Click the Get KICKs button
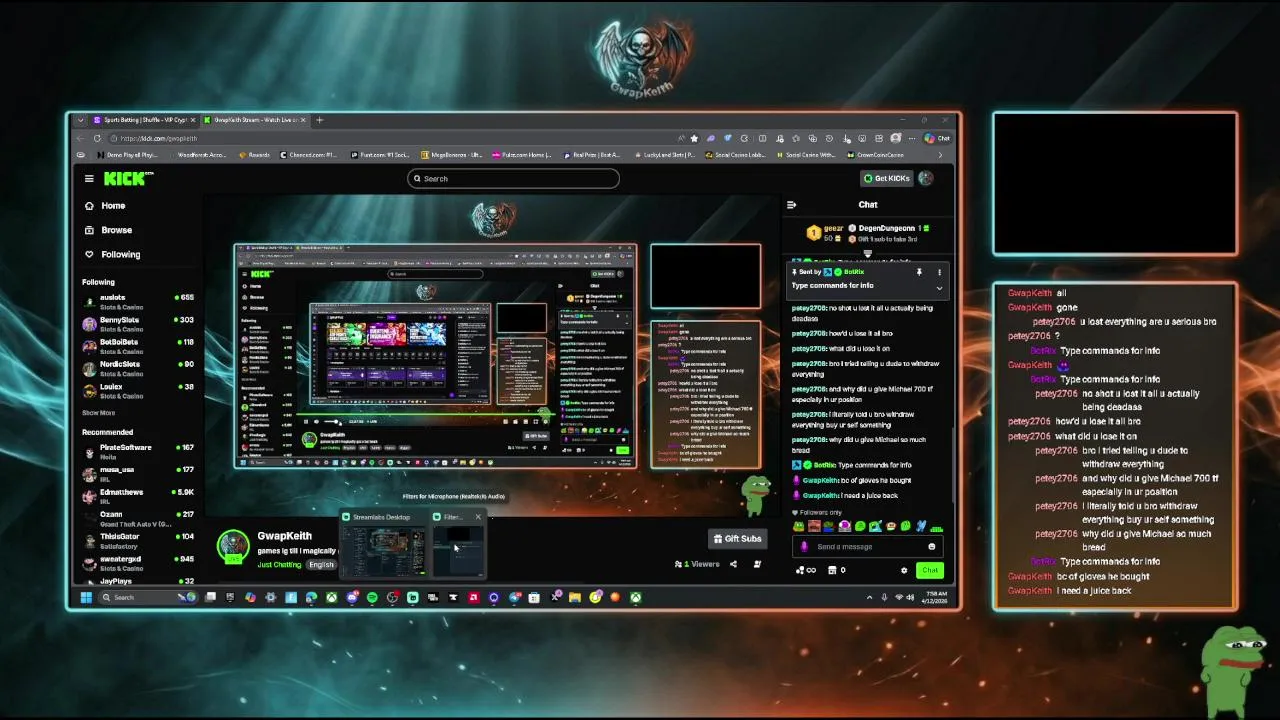This screenshot has width=1280, height=720. tap(888, 178)
